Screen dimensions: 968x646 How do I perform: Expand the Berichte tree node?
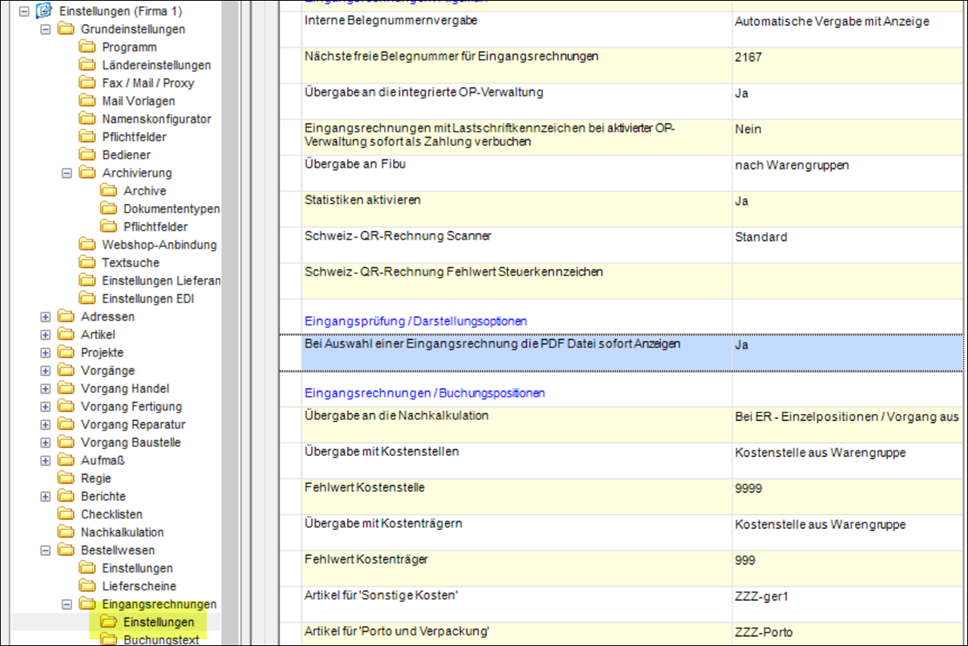(x=45, y=497)
